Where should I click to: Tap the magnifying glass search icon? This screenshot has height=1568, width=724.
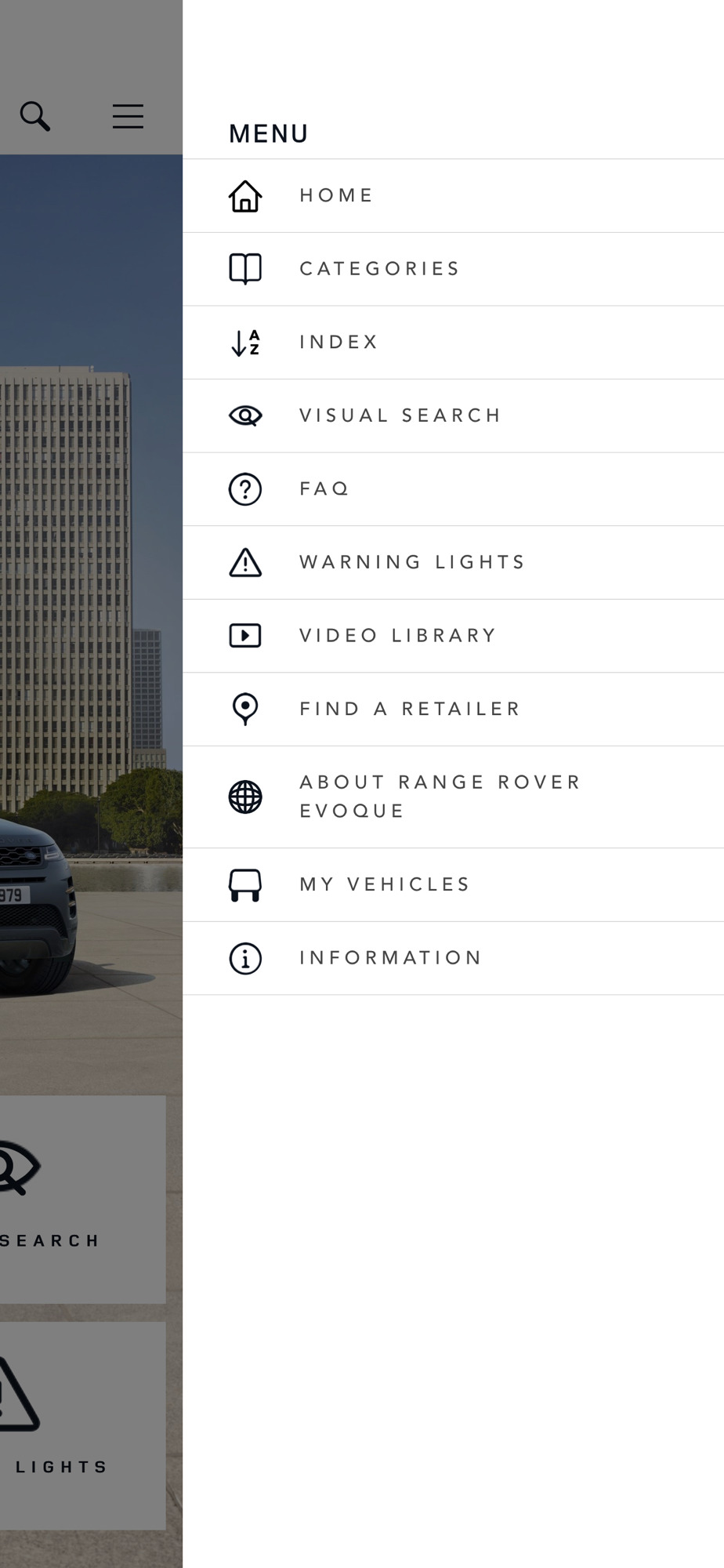pos(35,116)
